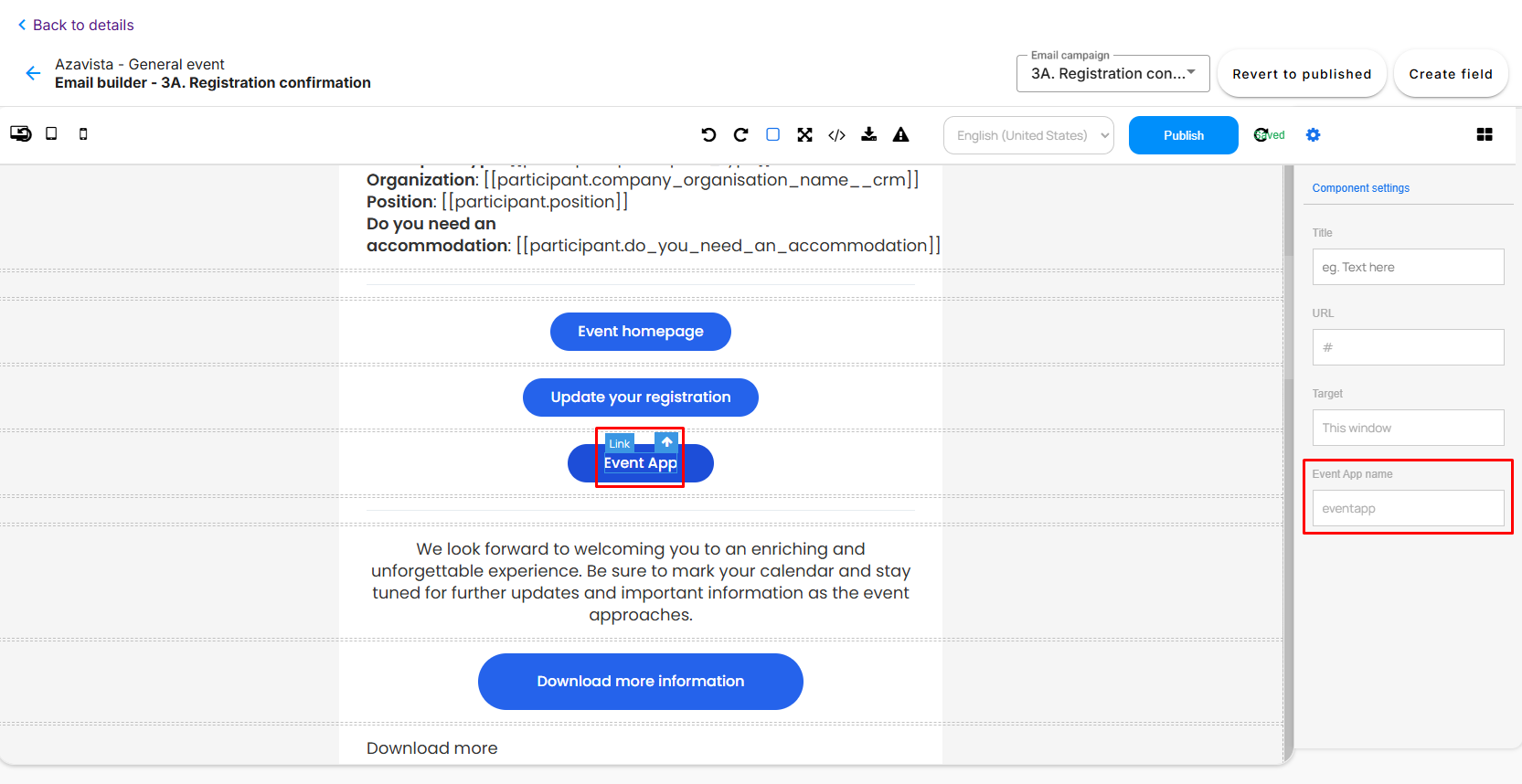Click the warning triangle icon

[900, 135]
